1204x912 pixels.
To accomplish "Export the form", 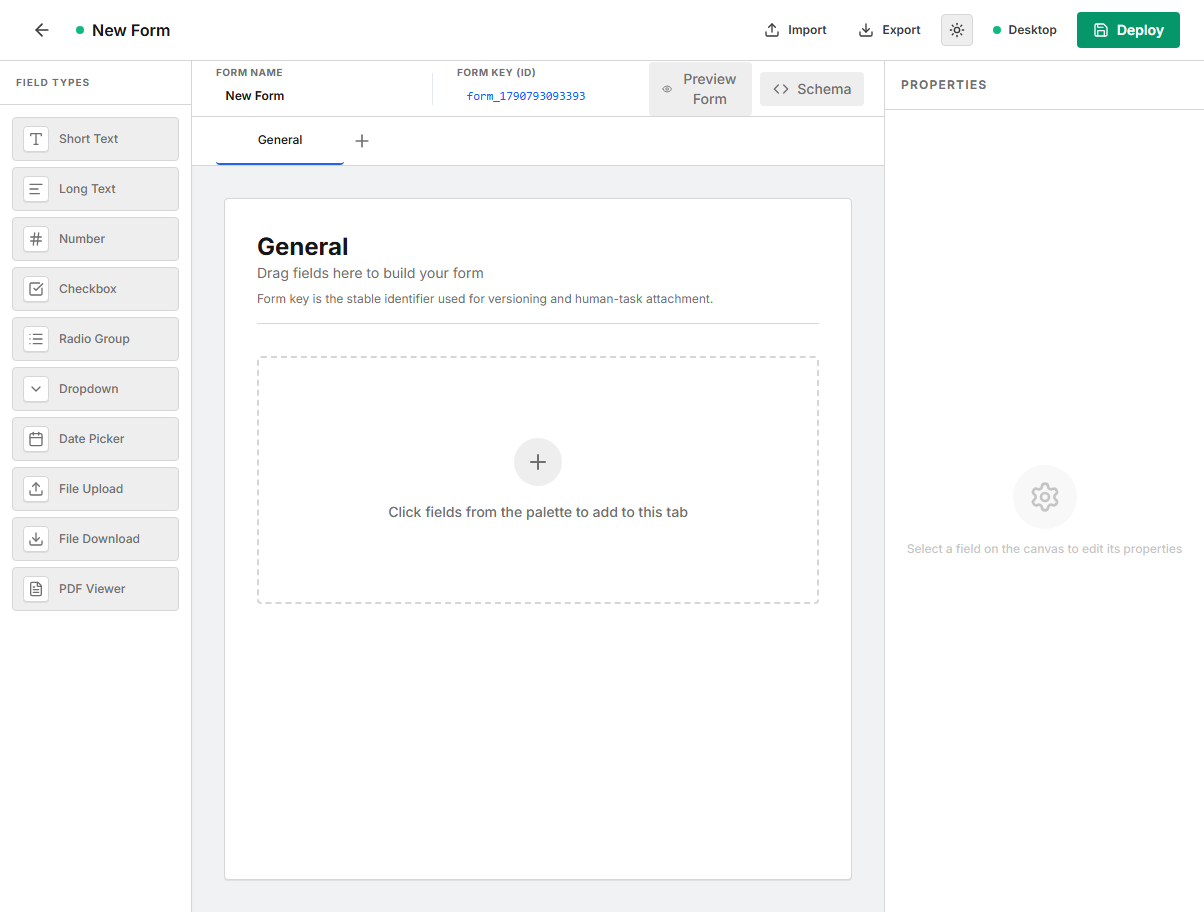I will click(889, 30).
